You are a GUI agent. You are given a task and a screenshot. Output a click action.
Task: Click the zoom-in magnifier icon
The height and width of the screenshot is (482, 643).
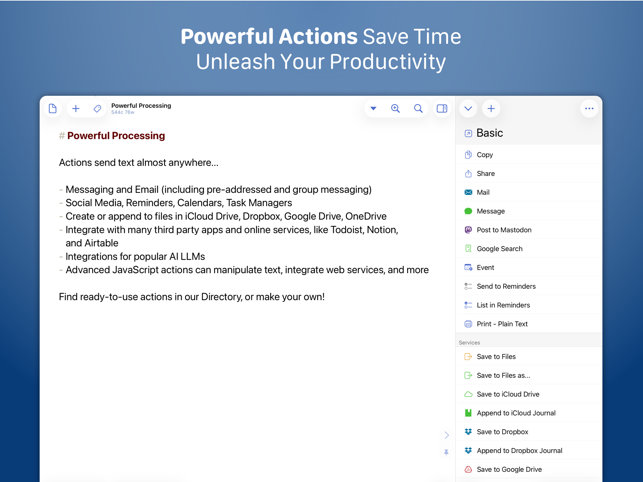(x=395, y=109)
